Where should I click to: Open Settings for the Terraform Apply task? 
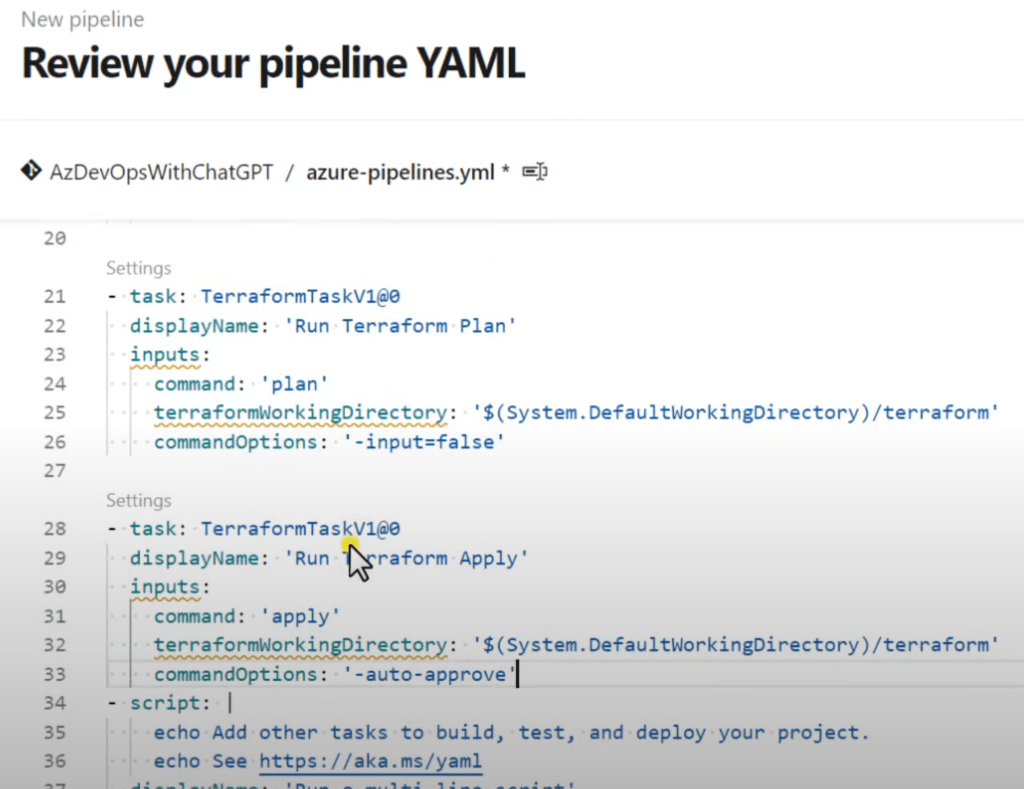(x=139, y=500)
